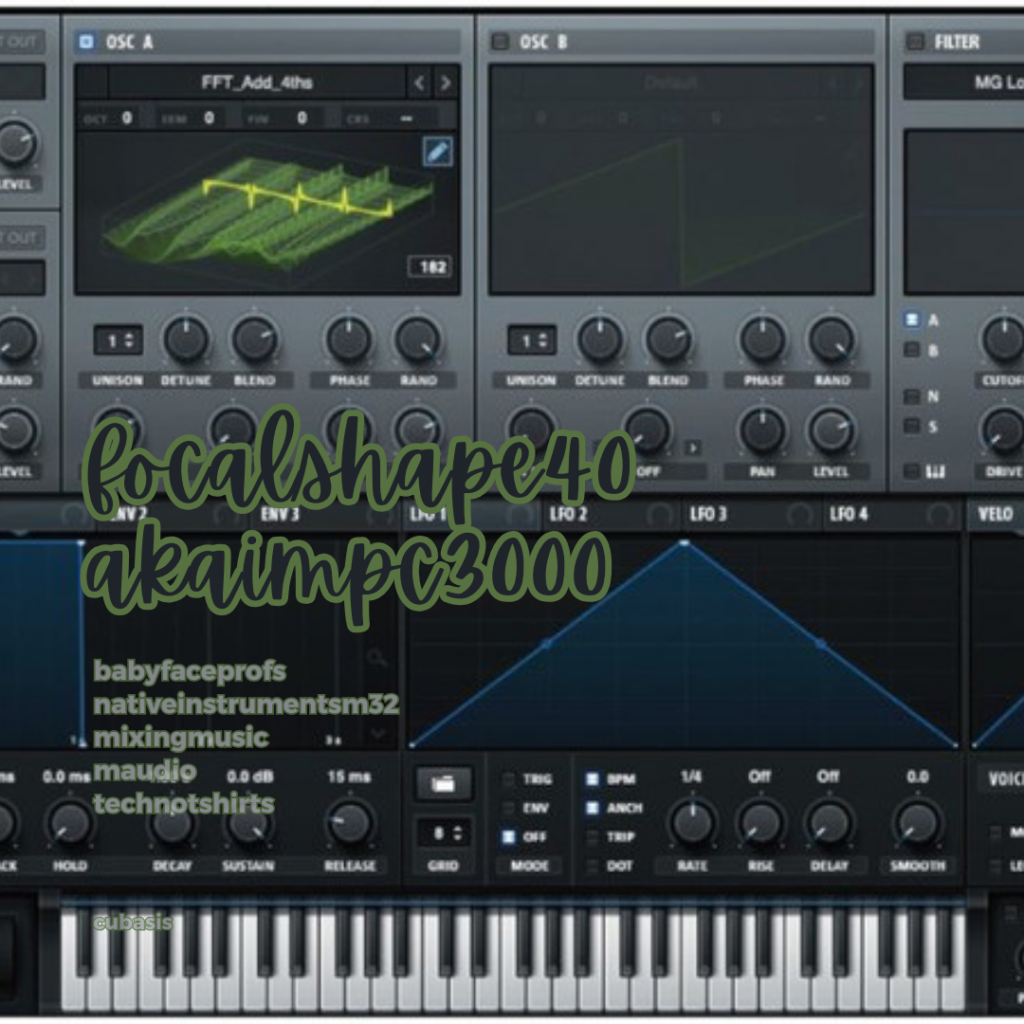Click the envelope Release knob

350,824
